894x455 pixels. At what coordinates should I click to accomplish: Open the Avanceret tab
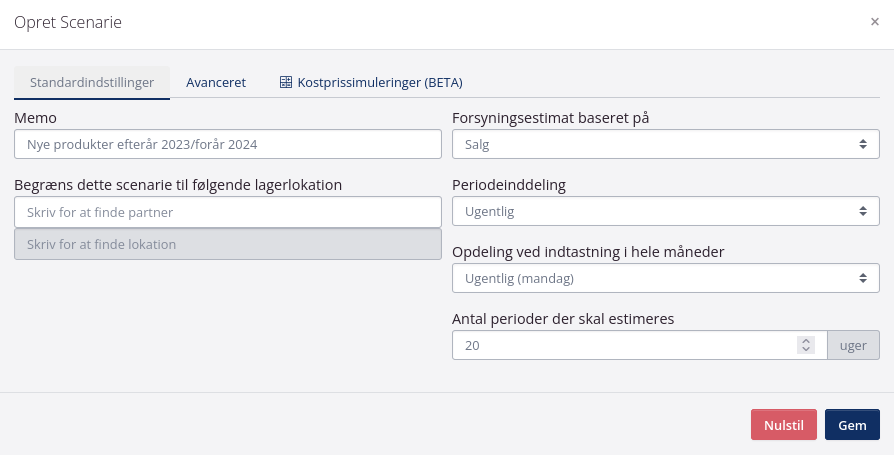pyautogui.click(x=216, y=83)
